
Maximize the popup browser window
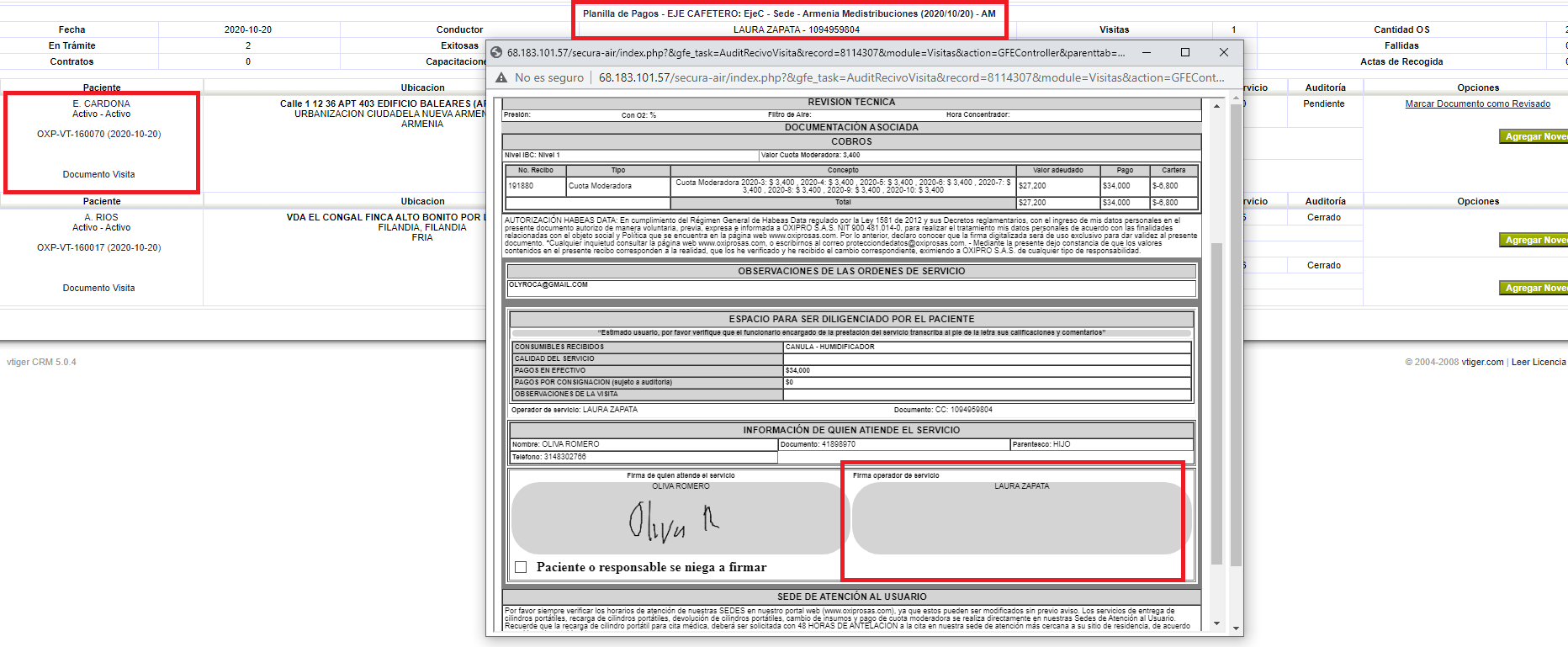click(1185, 52)
